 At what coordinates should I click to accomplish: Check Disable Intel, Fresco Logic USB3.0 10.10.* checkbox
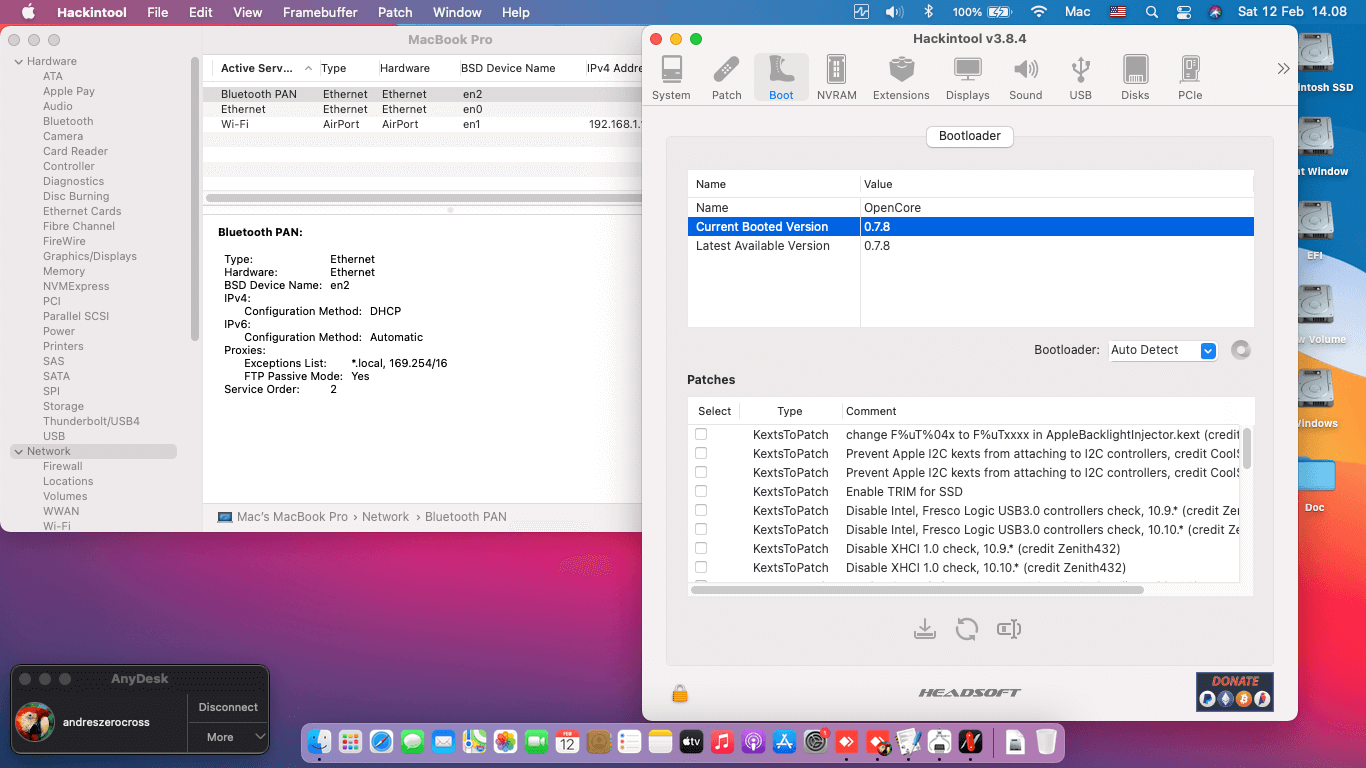[701, 529]
